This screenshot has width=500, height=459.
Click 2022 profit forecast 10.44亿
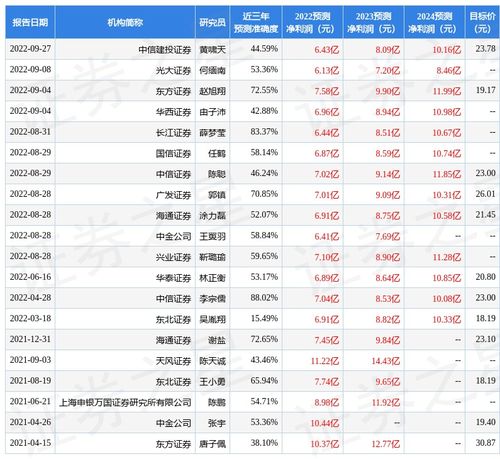coord(325,423)
